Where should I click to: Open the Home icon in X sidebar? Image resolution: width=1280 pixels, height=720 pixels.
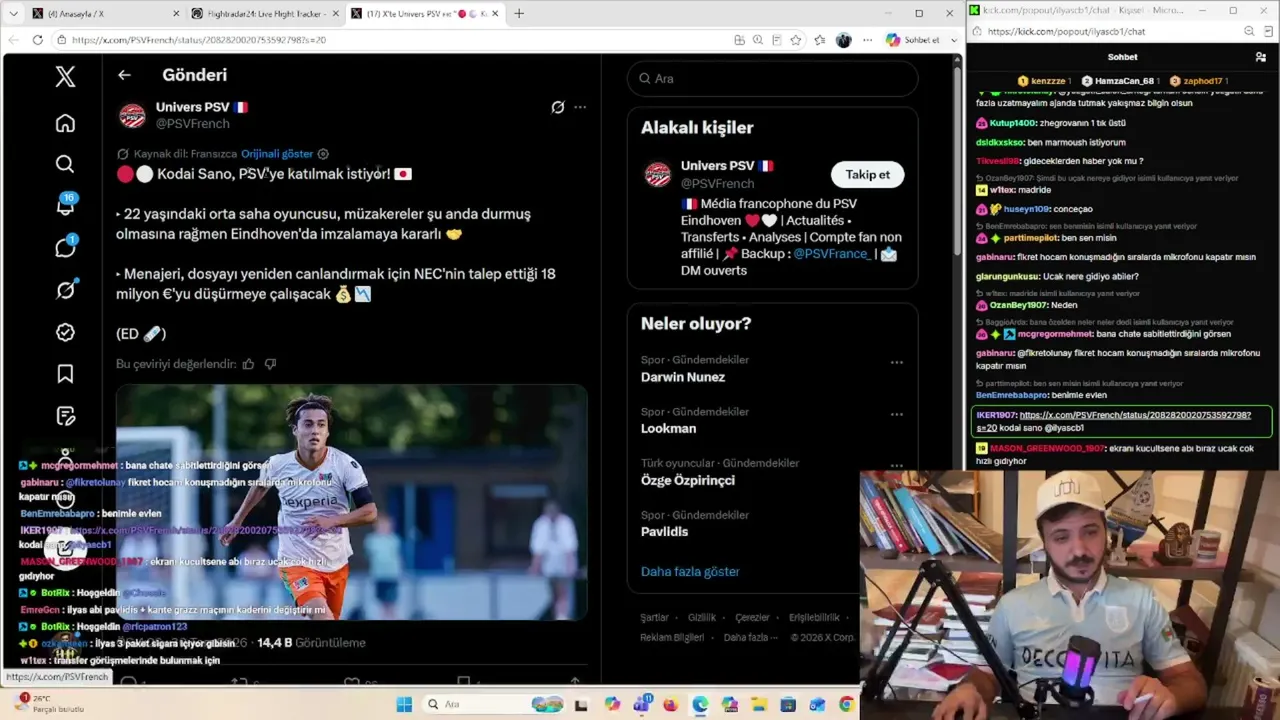click(x=65, y=123)
